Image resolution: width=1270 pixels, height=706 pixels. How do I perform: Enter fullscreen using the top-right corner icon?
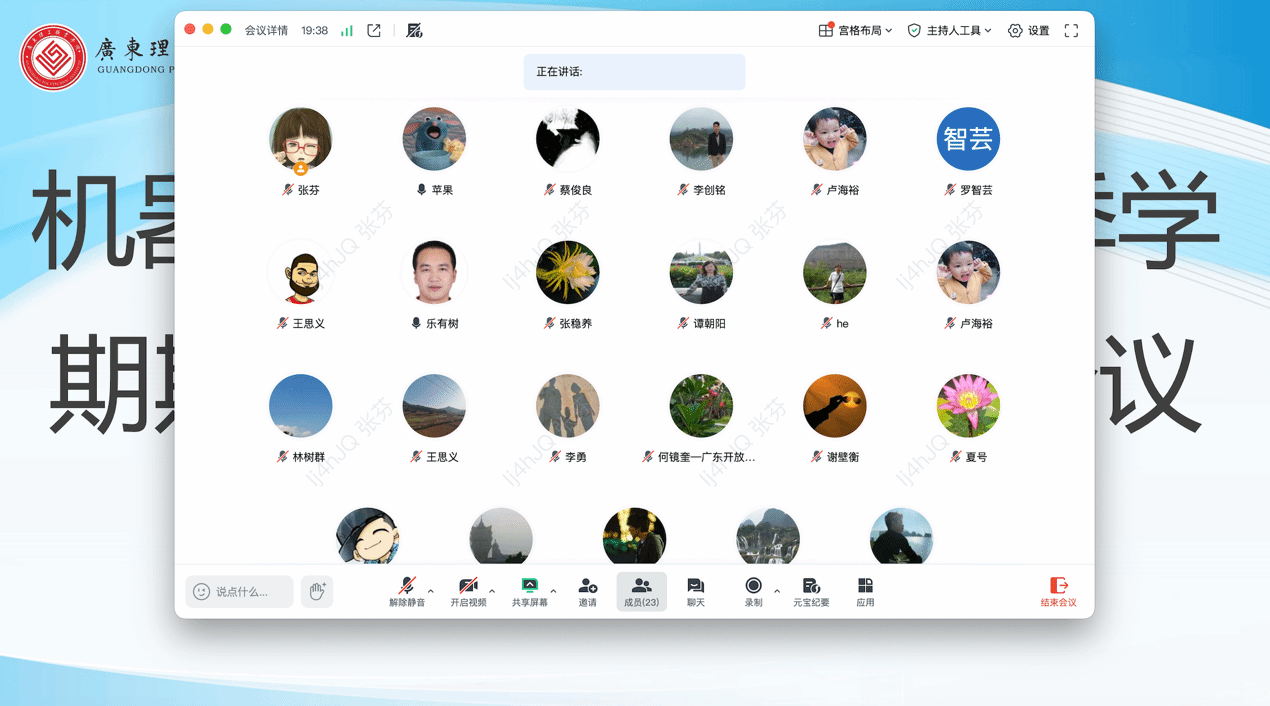point(1071,31)
